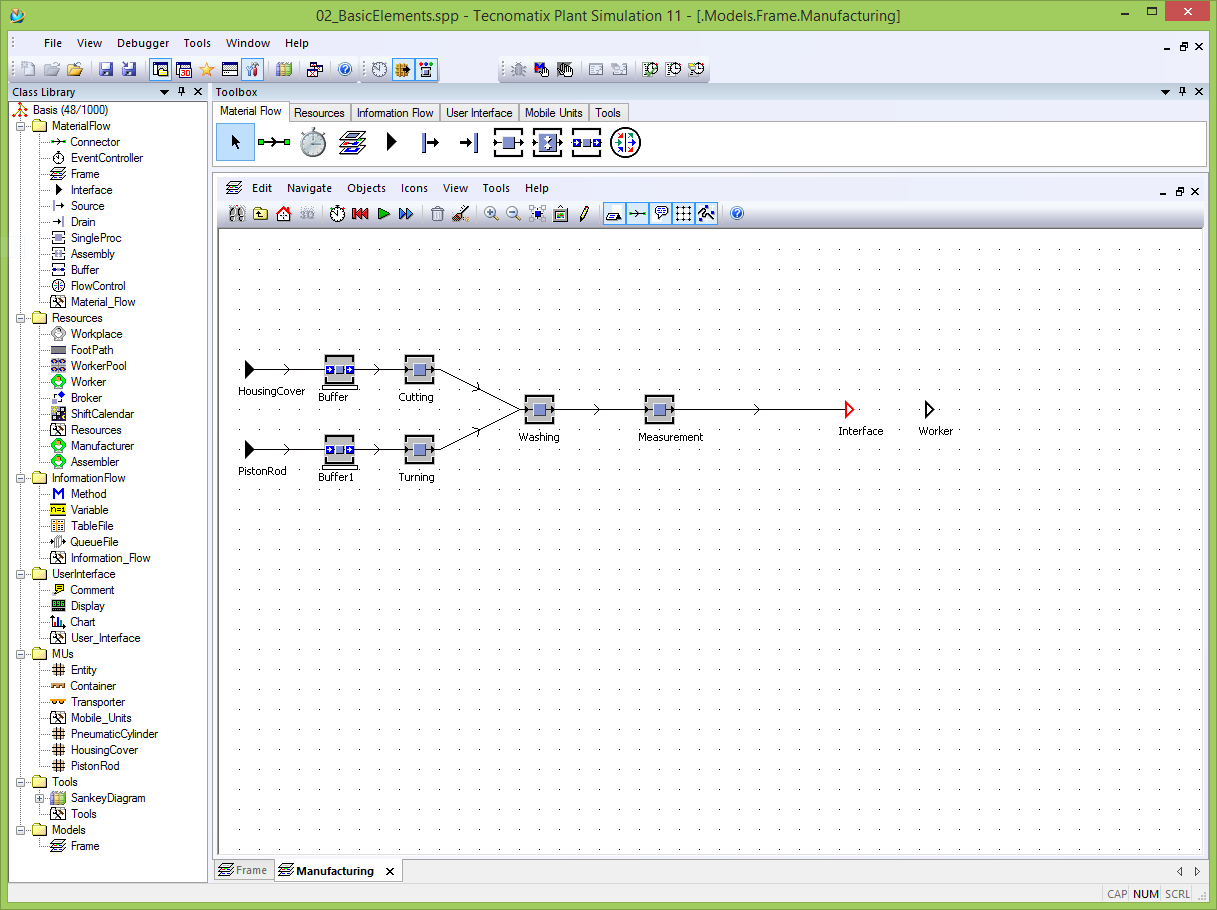Screen dimensions: 1217x910
Task: Pick the Source object in the Toolbox
Action: click(x=430, y=143)
